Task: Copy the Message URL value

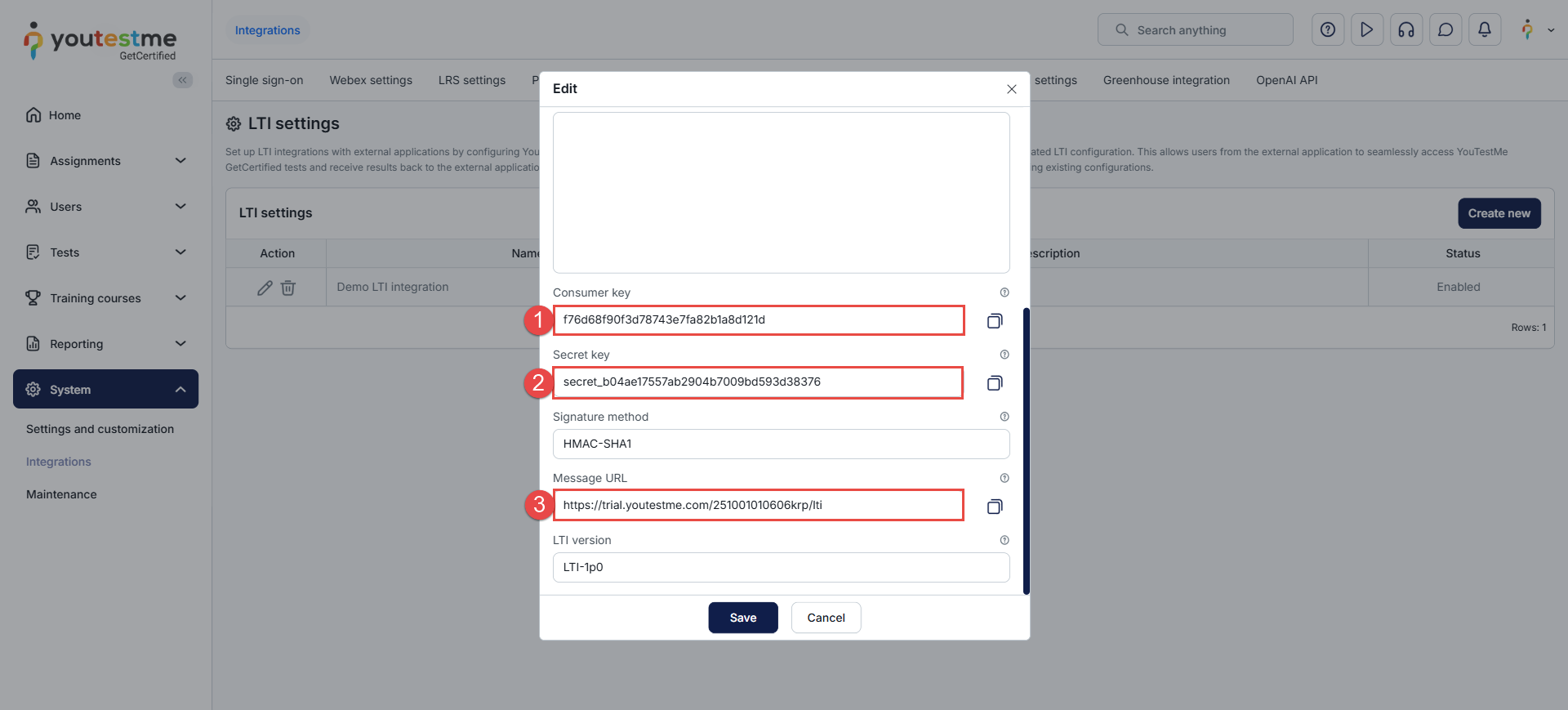Action: coord(994,507)
